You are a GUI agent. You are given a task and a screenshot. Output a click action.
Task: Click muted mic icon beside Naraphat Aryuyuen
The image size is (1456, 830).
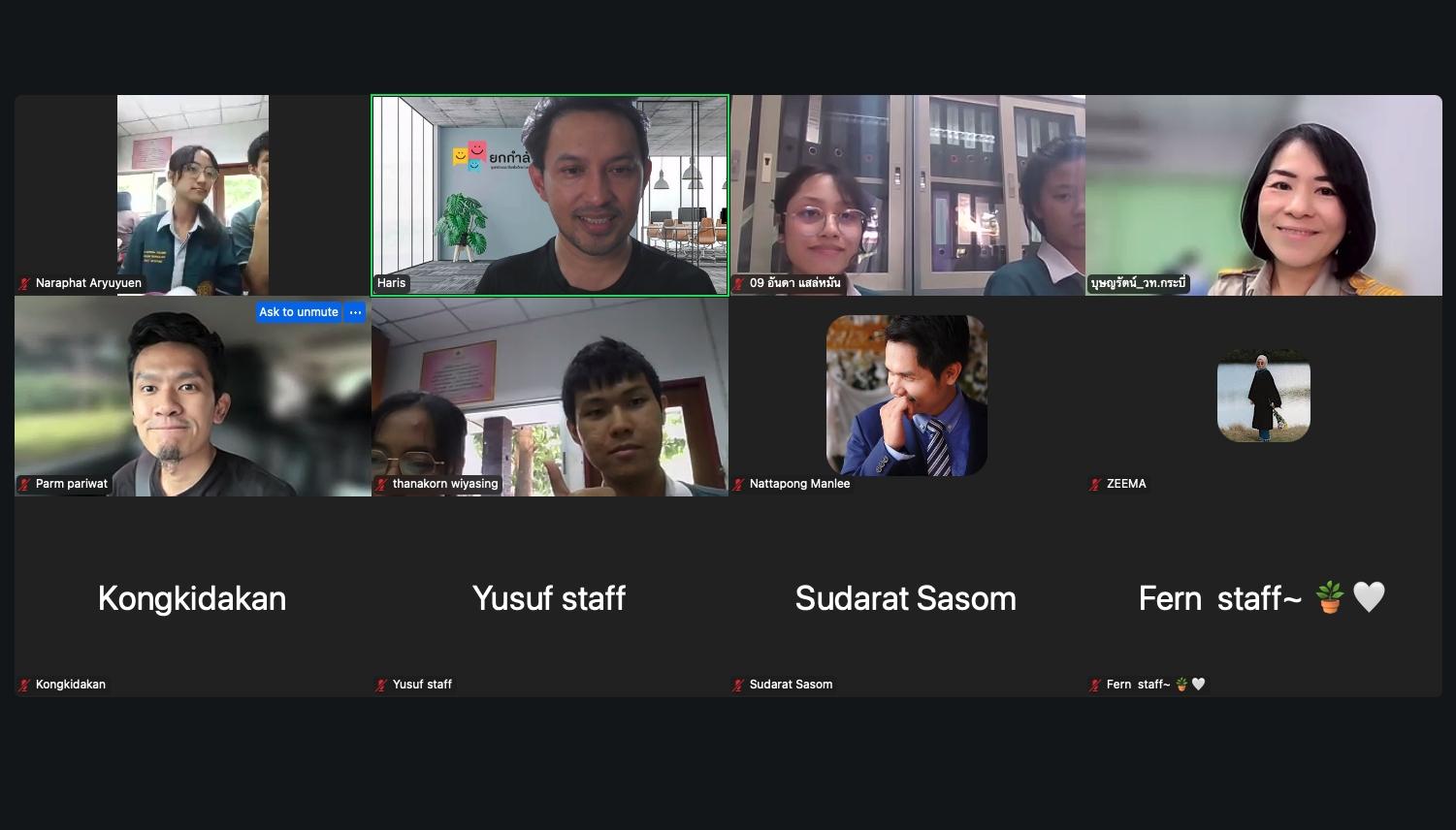pyautogui.click(x=24, y=284)
